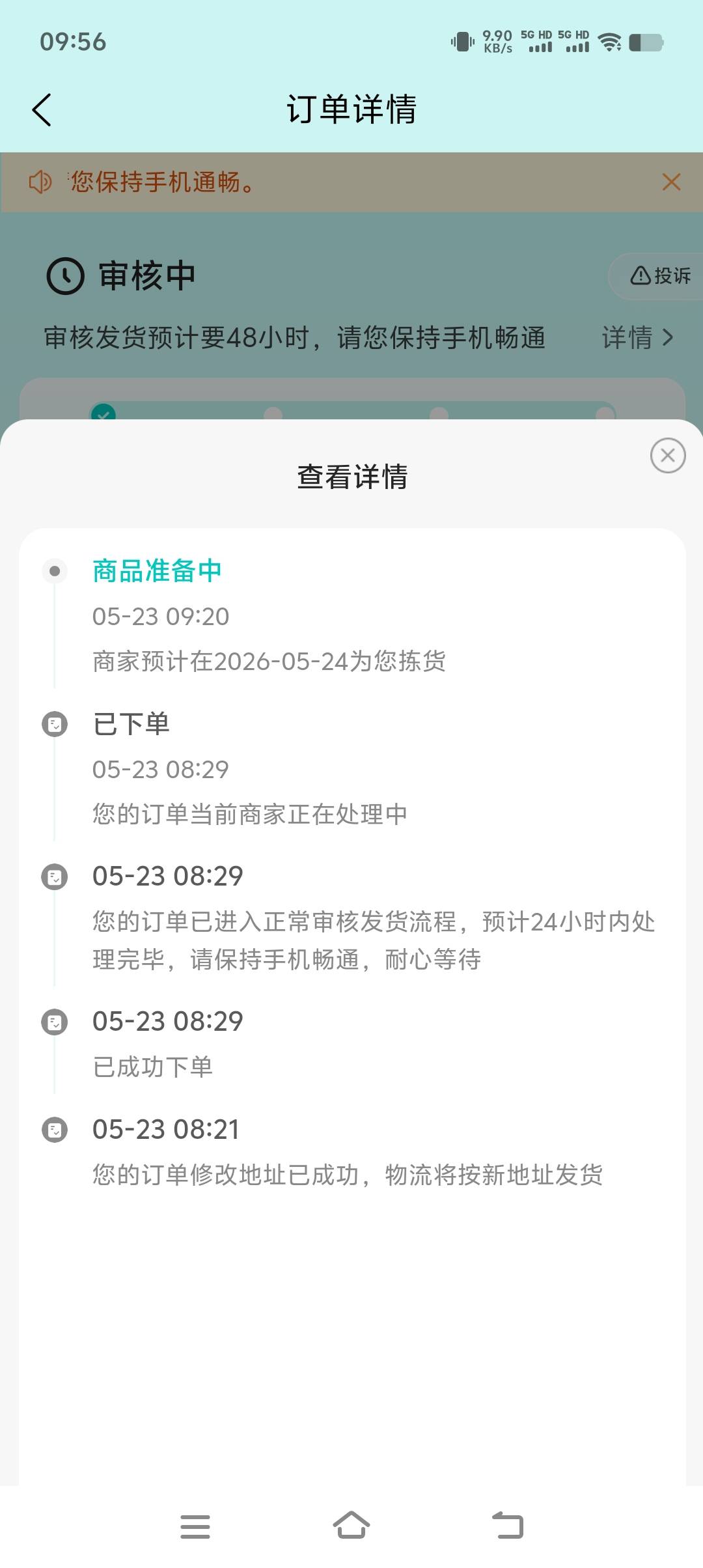Tap 审核发货预计要48小时 status message
The image size is (703, 1568).
coord(294,338)
